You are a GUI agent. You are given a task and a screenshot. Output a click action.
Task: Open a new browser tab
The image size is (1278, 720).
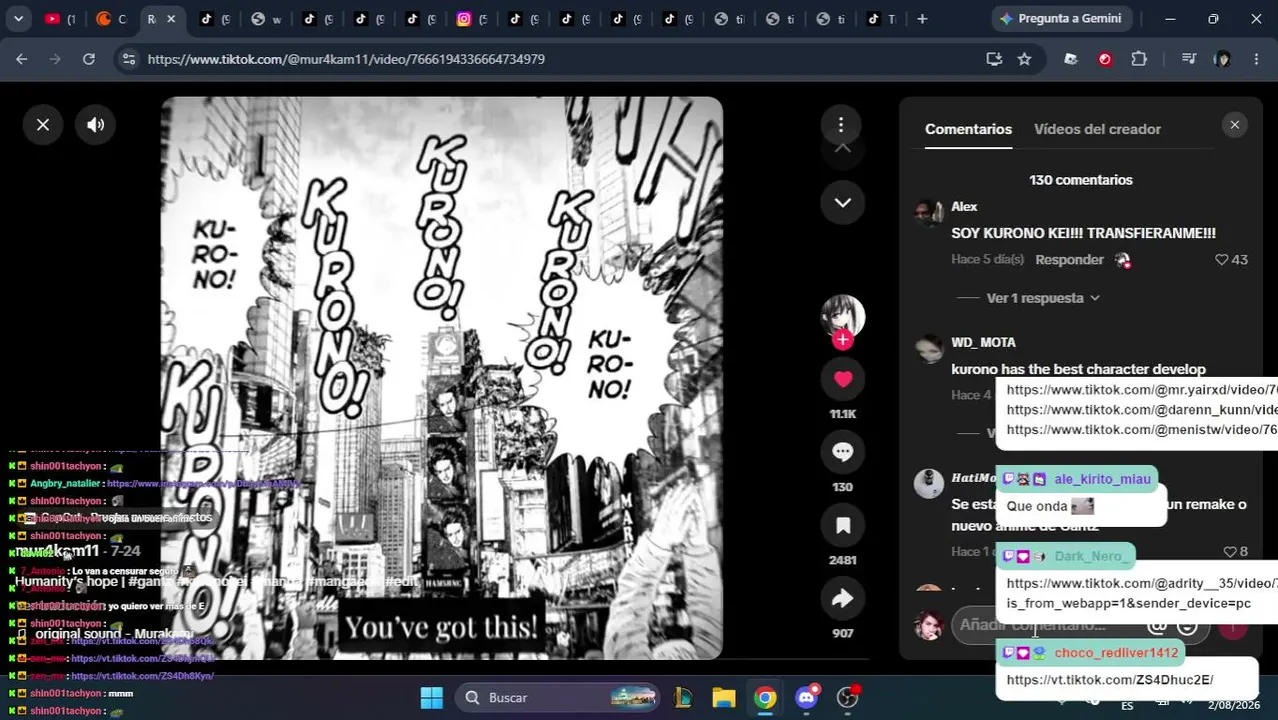pos(922,18)
